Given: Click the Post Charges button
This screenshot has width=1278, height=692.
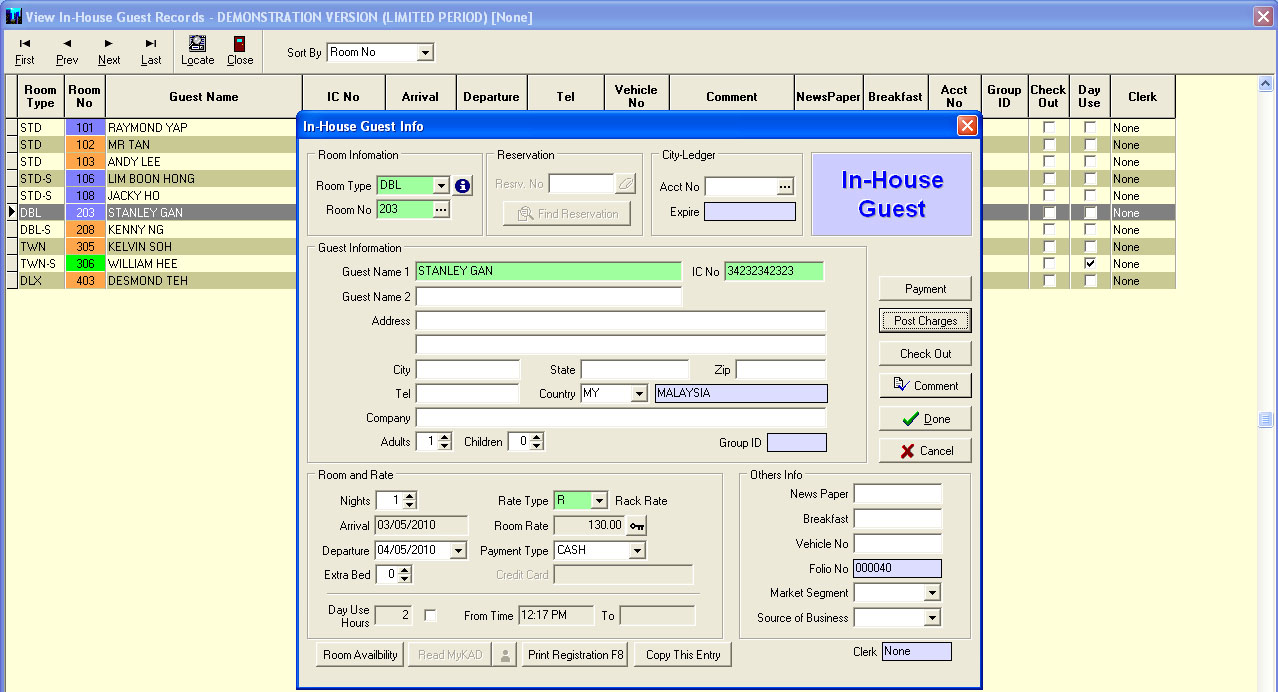Looking at the screenshot, I should click(925, 321).
